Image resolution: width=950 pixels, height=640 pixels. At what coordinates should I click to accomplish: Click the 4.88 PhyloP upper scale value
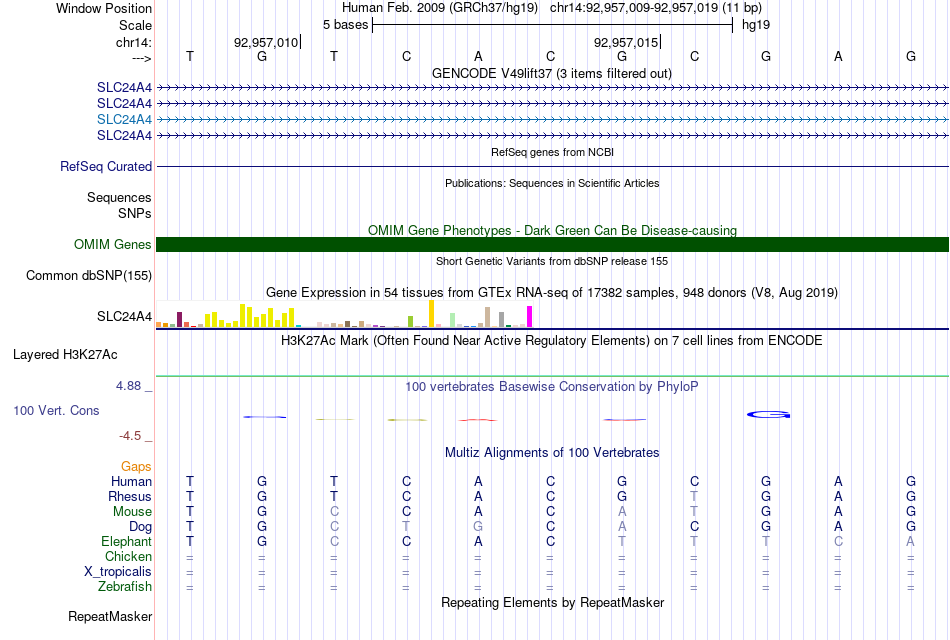128,386
